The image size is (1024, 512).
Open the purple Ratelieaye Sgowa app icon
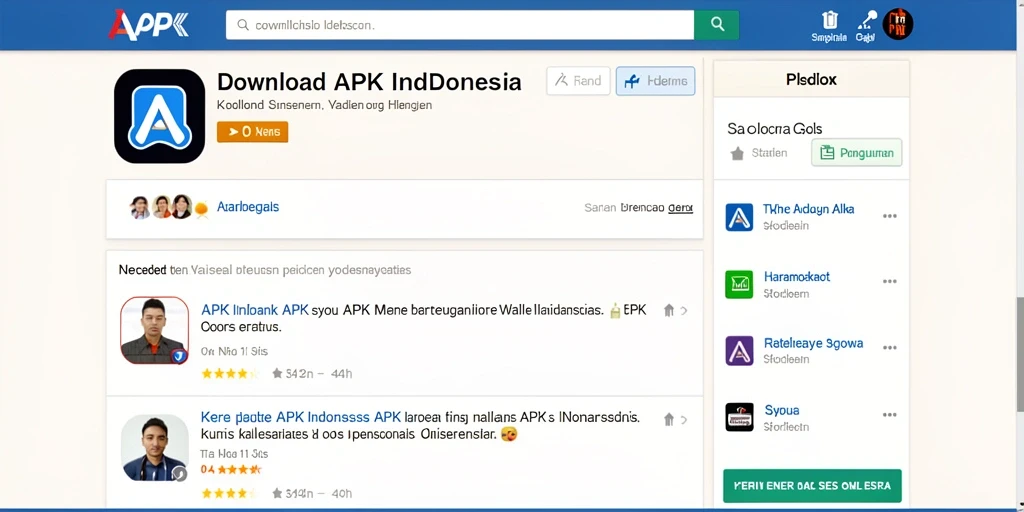point(739,351)
